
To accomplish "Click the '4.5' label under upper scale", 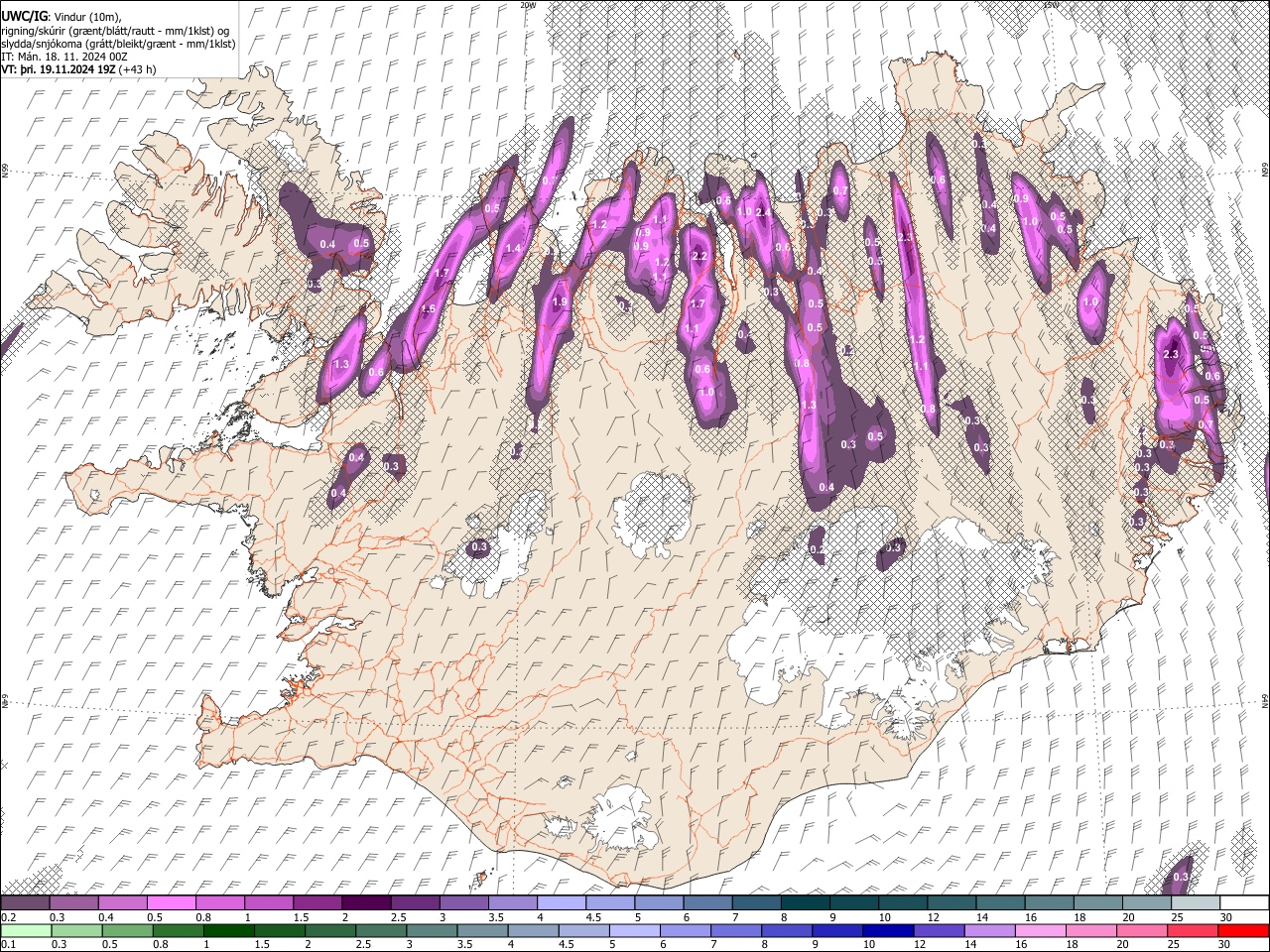I will (593, 917).
